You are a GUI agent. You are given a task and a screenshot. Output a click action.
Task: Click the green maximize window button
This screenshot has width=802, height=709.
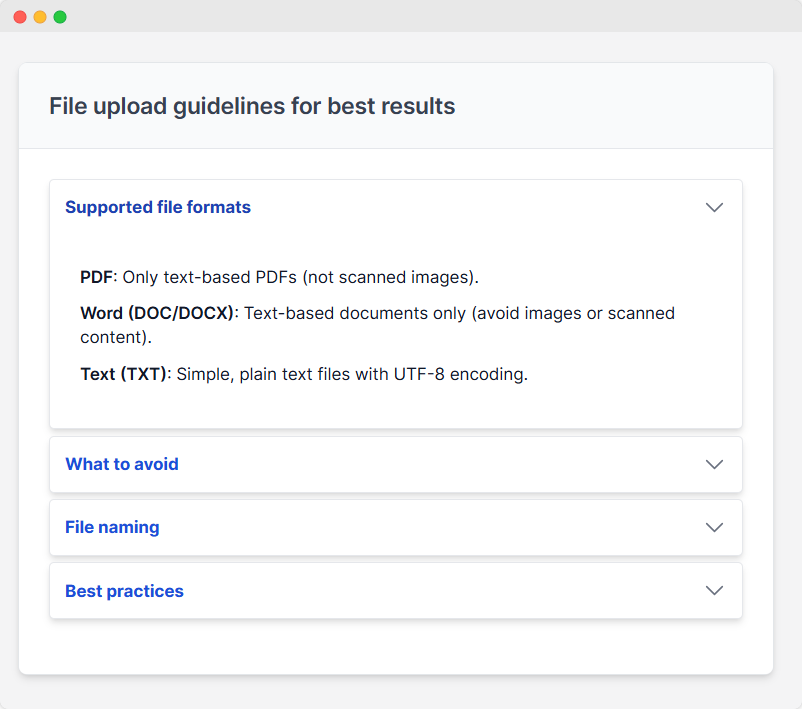coord(60,17)
